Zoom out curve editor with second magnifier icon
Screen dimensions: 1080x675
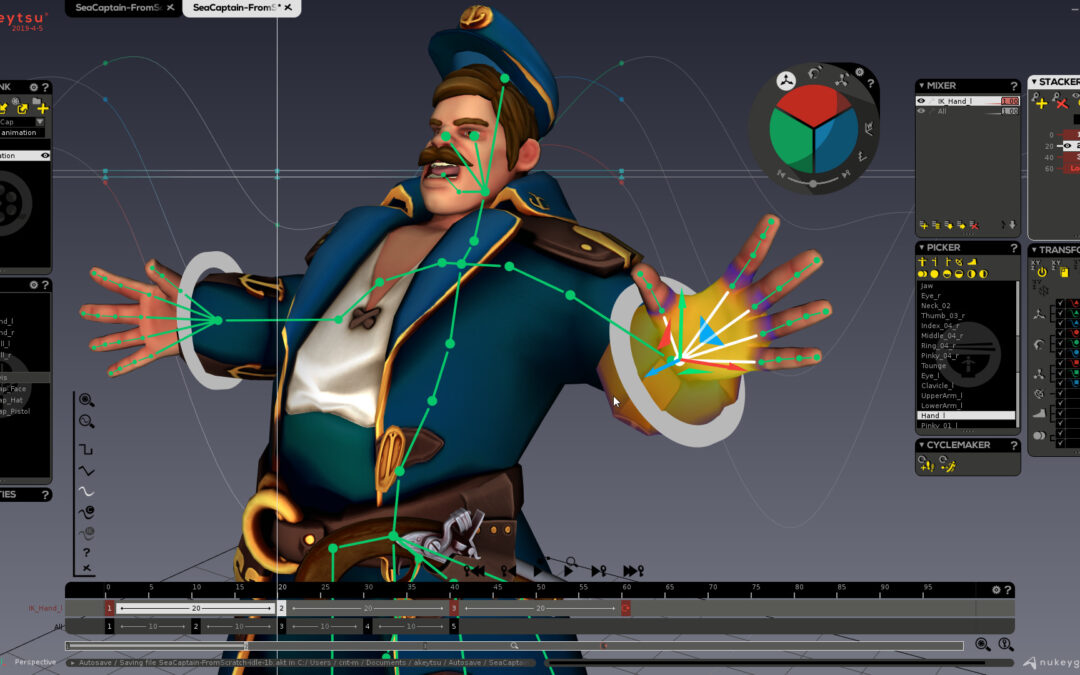tap(86, 422)
